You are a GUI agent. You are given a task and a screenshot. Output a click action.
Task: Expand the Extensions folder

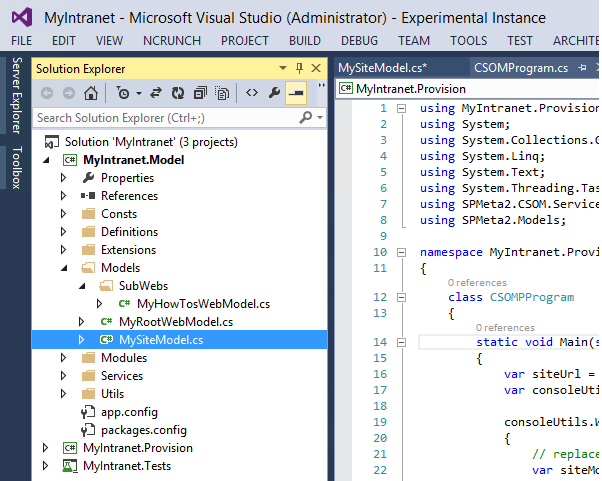coord(64,250)
